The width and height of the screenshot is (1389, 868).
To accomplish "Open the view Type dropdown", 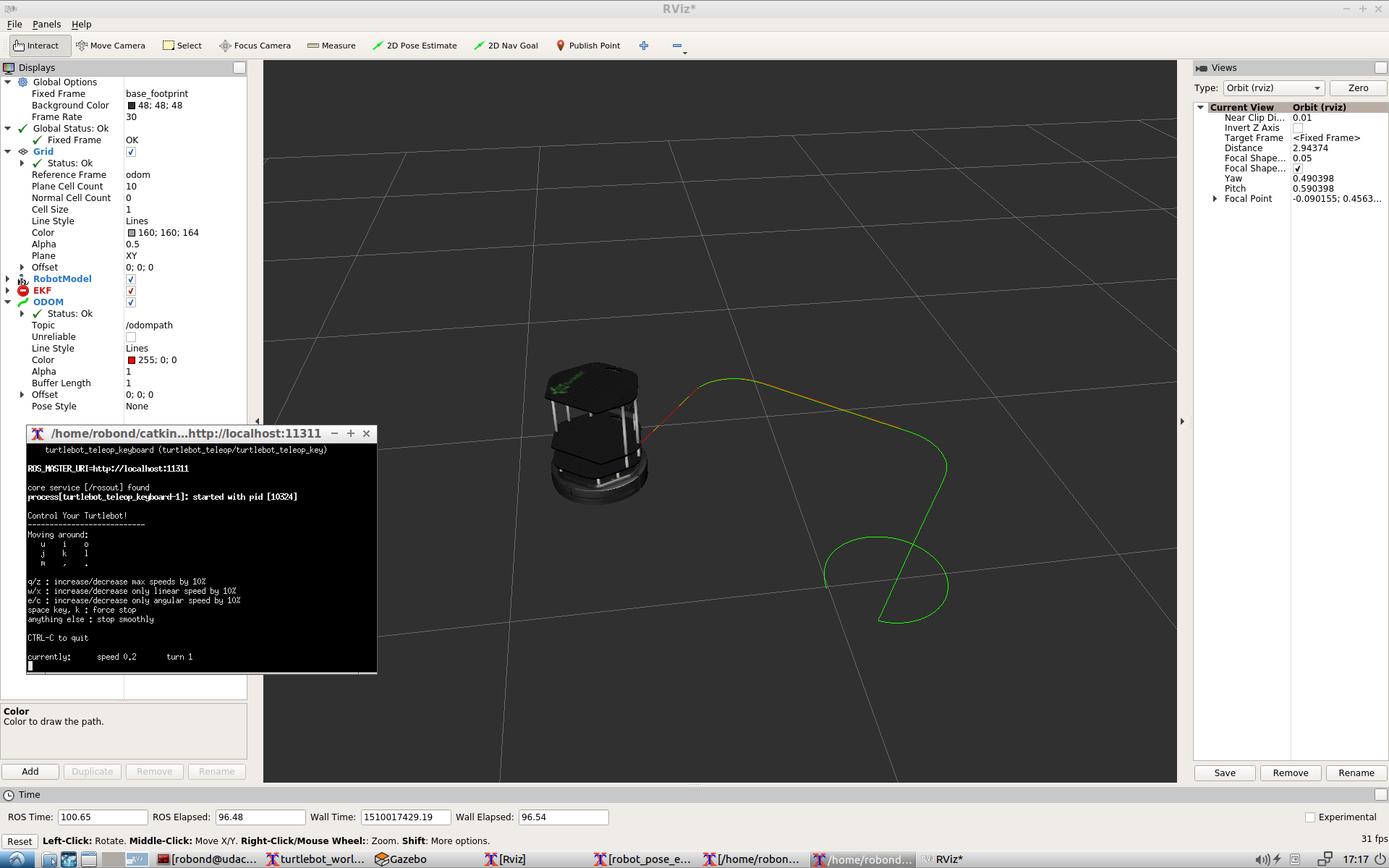I will tap(1273, 88).
